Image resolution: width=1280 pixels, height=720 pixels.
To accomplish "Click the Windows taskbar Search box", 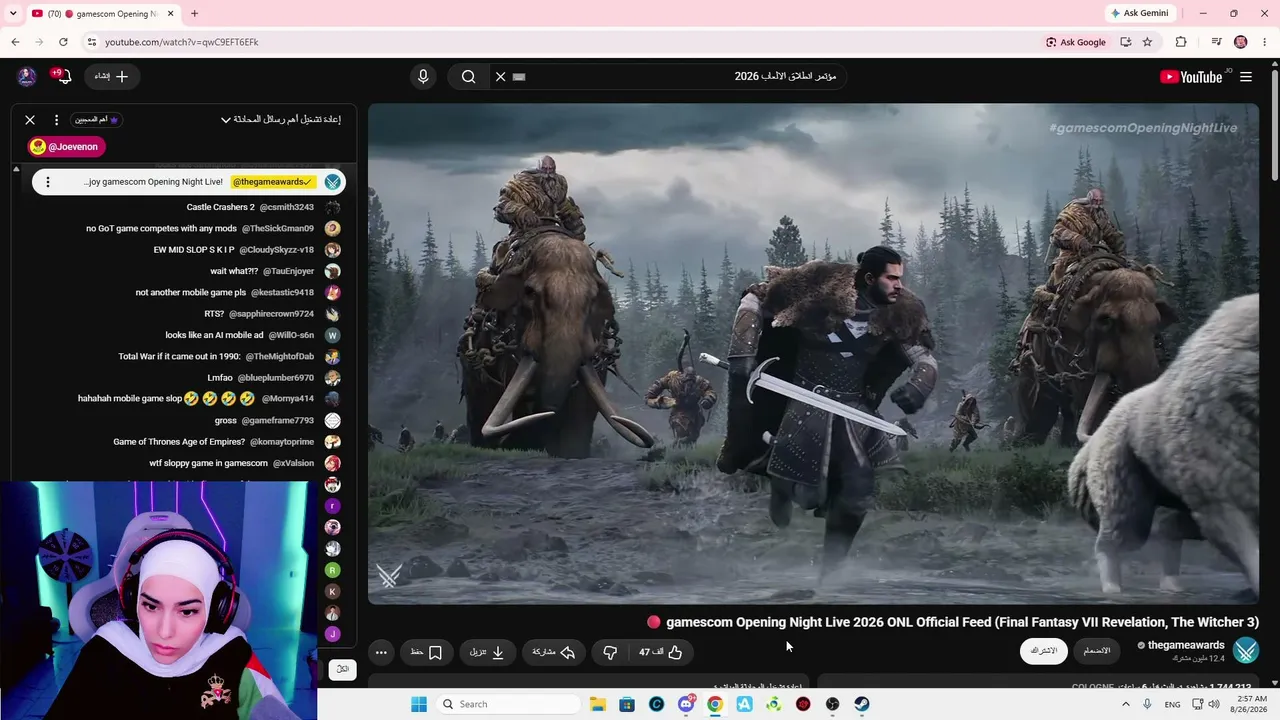I will tap(507, 704).
